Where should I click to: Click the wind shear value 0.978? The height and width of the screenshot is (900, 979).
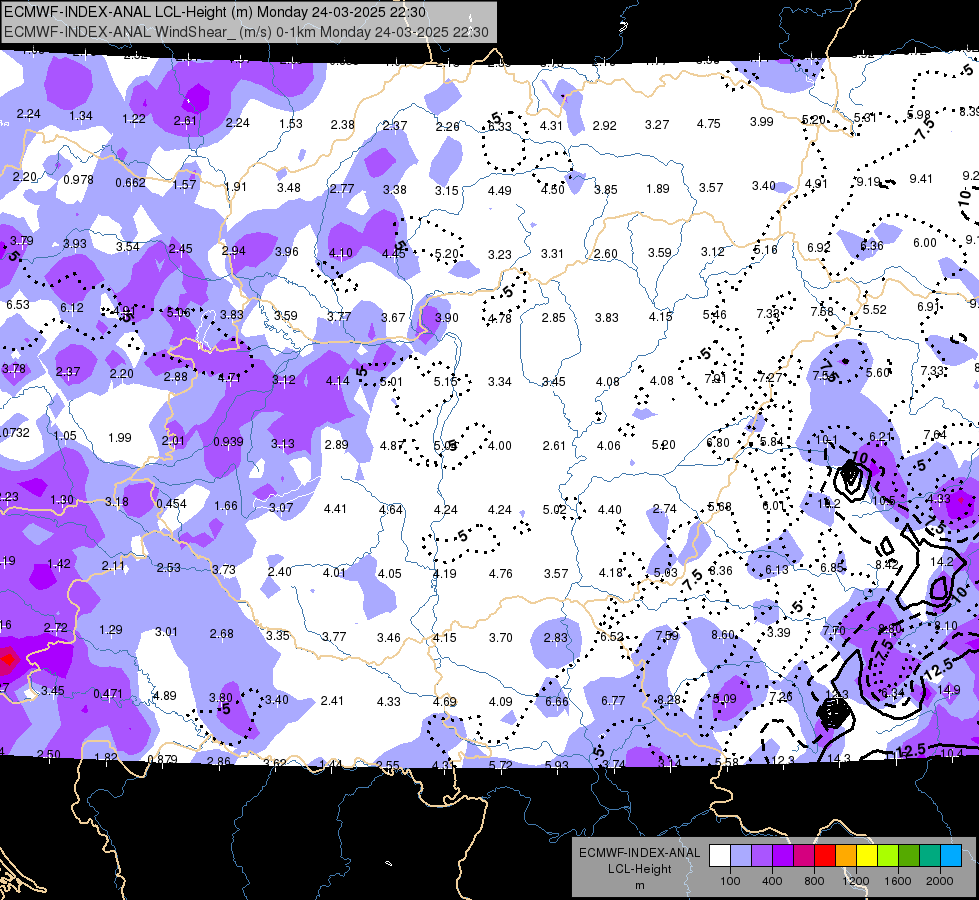click(78, 180)
